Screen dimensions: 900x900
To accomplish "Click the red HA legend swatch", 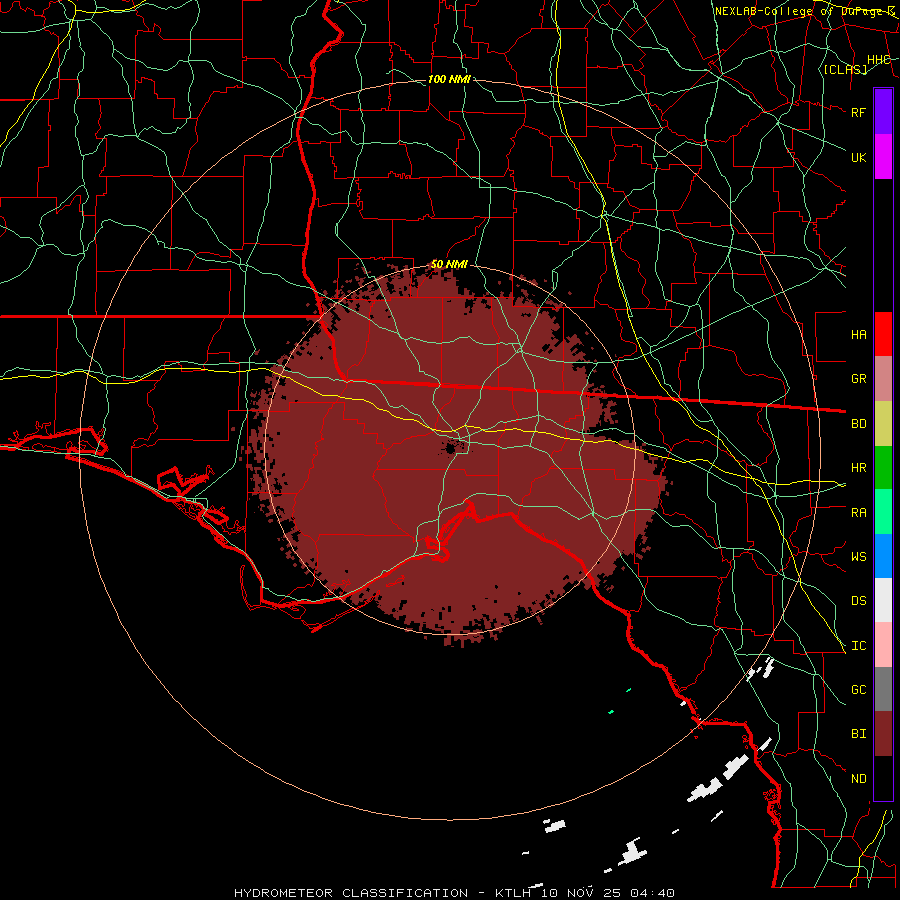I will tap(883, 334).
